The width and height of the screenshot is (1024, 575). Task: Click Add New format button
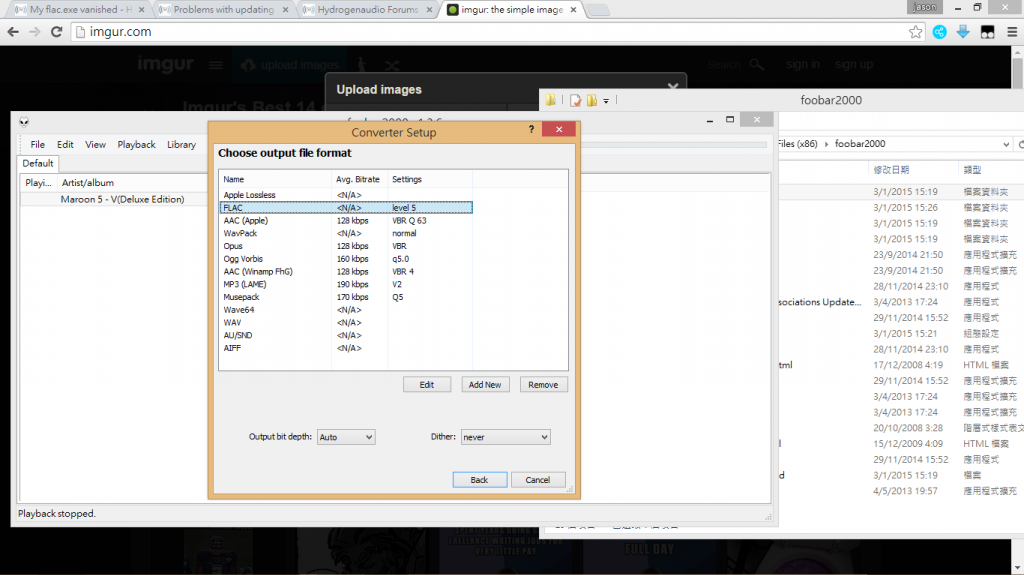coord(485,385)
